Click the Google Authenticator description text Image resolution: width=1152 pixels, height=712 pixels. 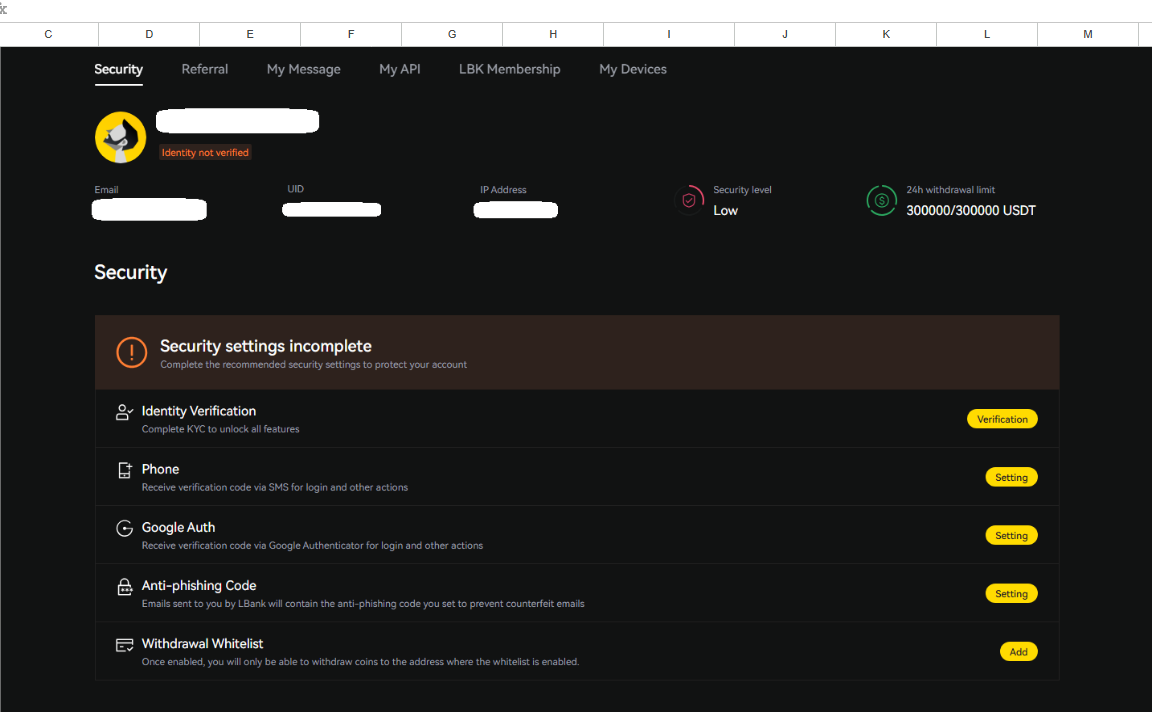click(312, 545)
